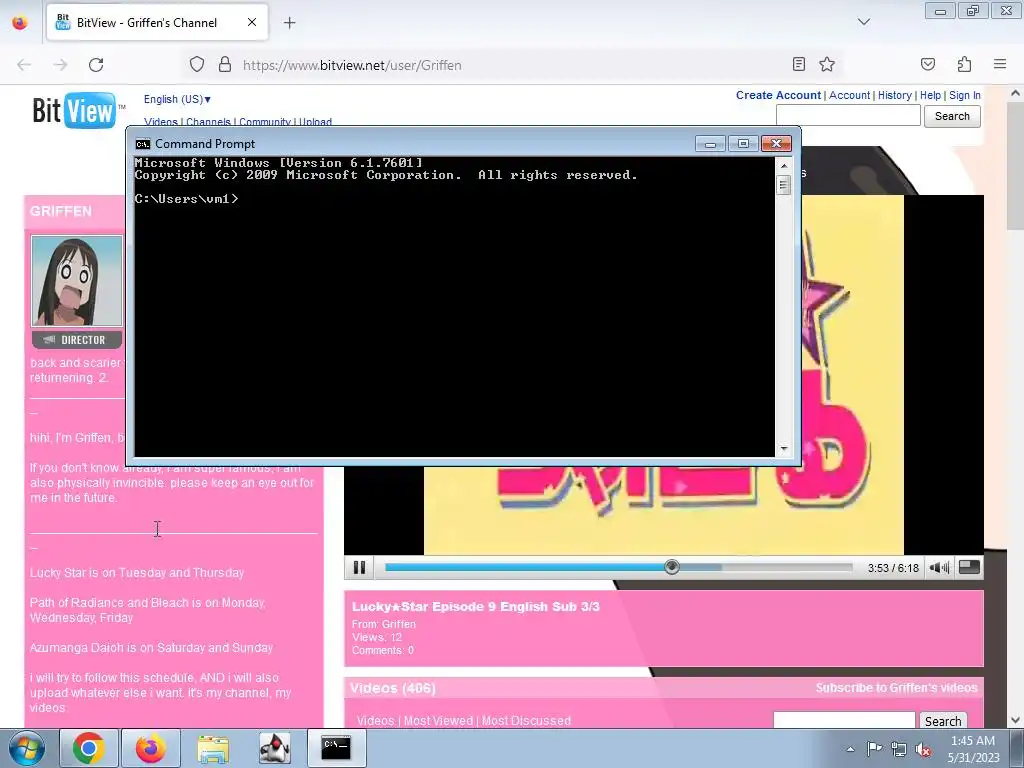The width and height of the screenshot is (1024, 768).
Task: Open the History link
Action: pyautogui.click(x=894, y=95)
